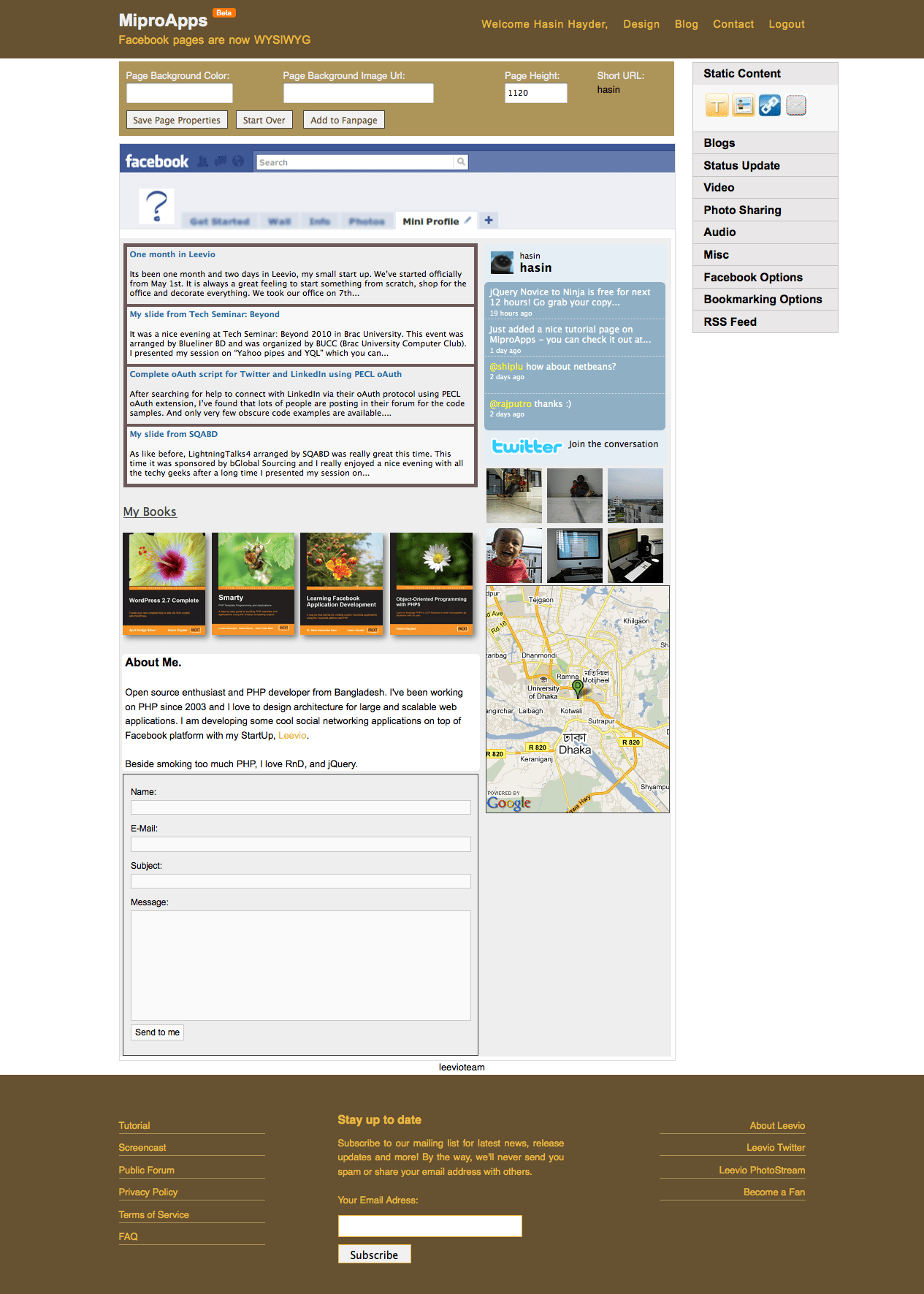The height and width of the screenshot is (1294, 924).
Task: Open the About Leevio footer link
Action: [777, 1126]
